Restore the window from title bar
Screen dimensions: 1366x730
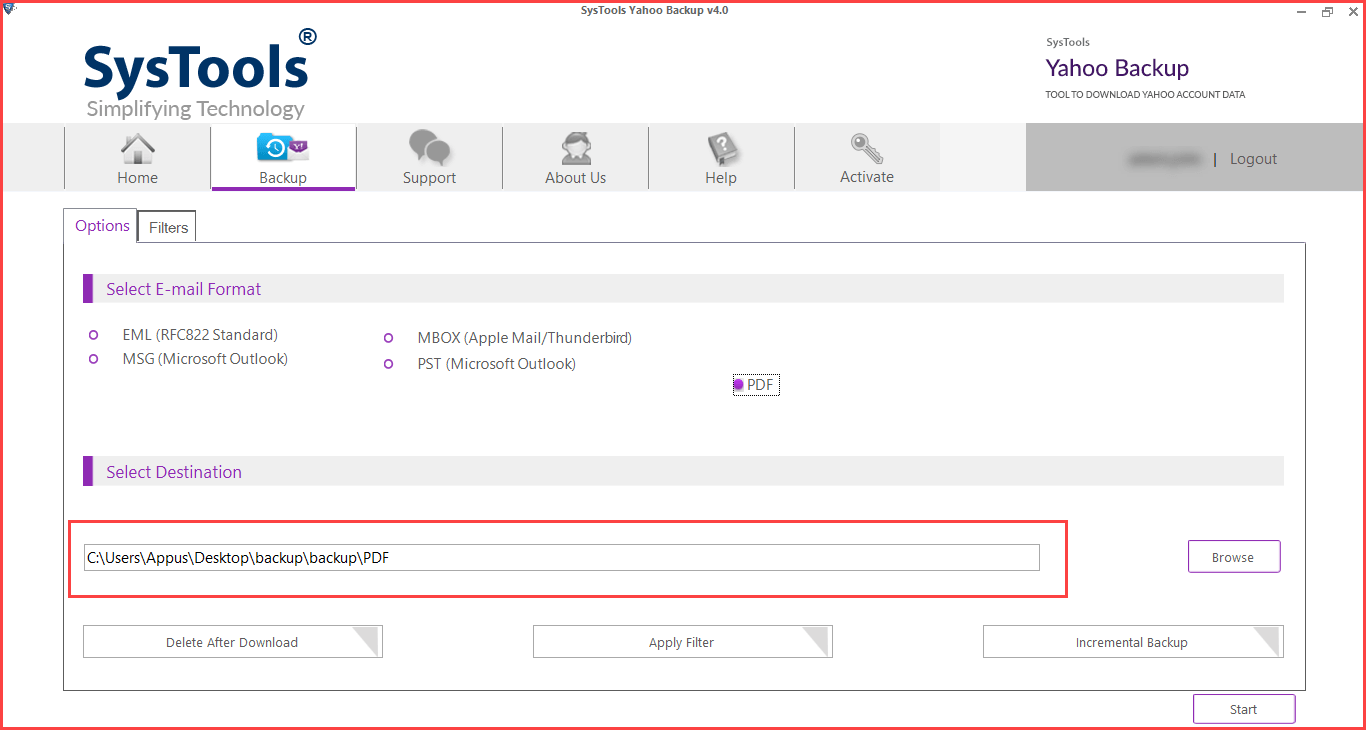coord(1327,11)
